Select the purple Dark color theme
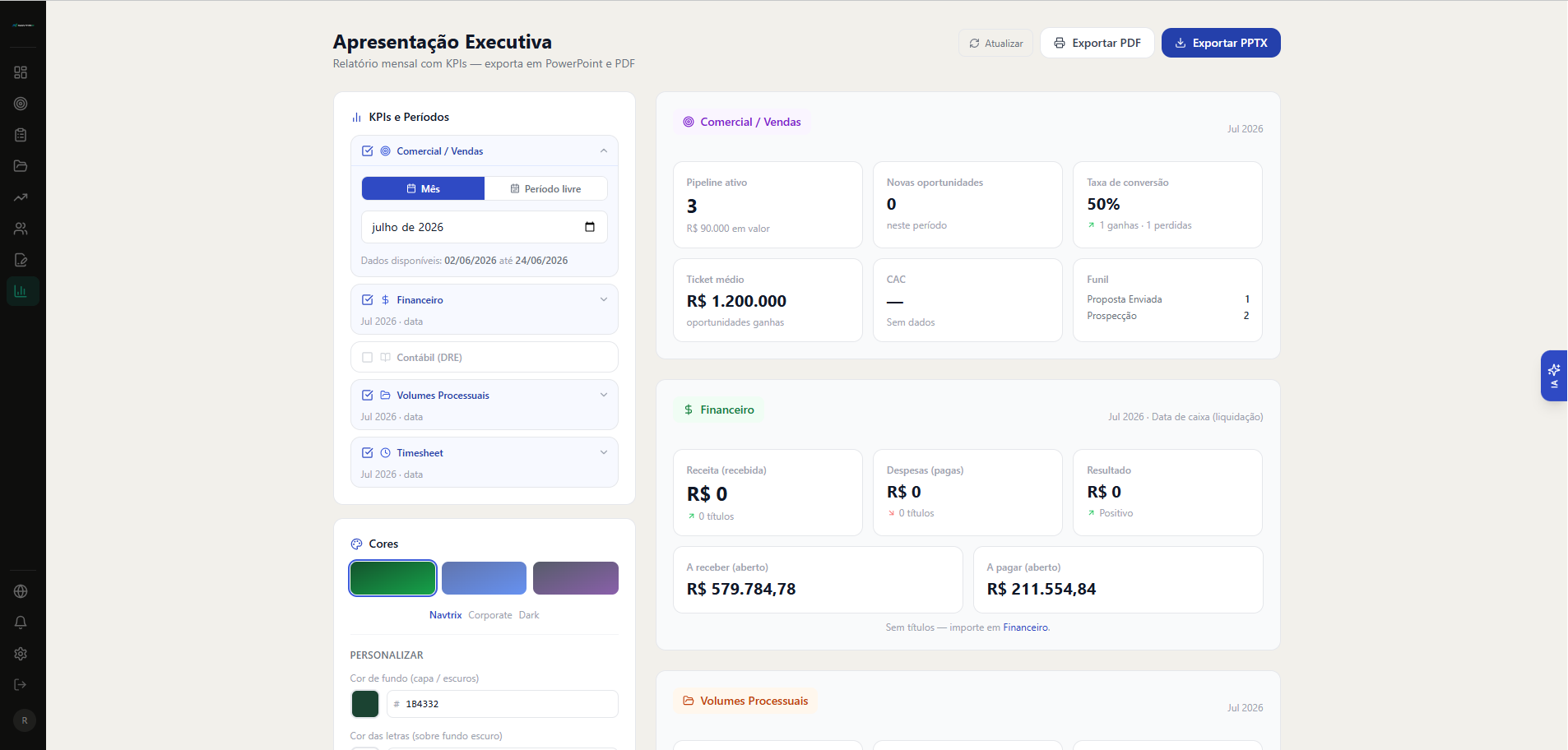The height and width of the screenshot is (750, 1568). tap(576, 578)
